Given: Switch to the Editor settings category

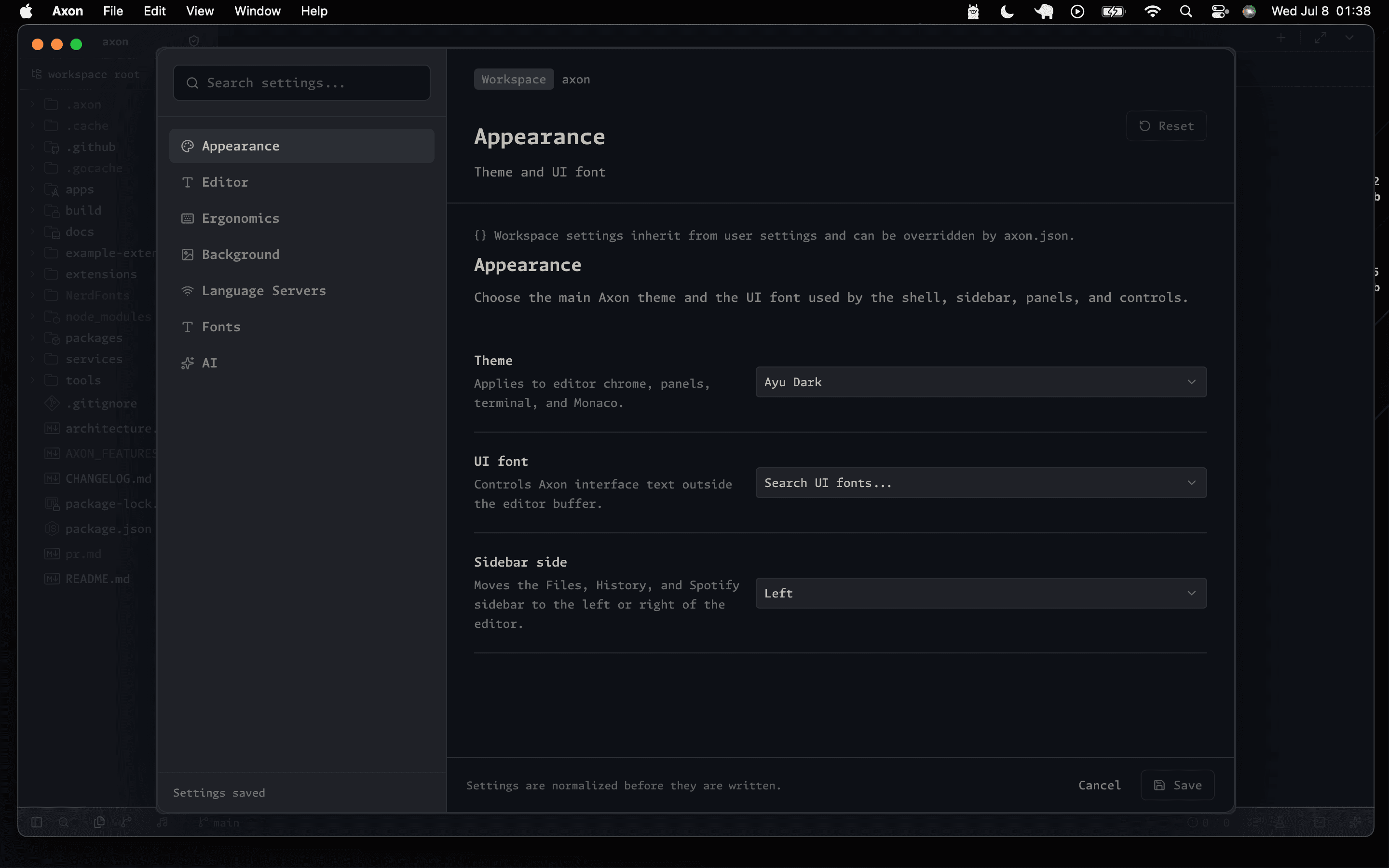Looking at the screenshot, I should [x=301, y=182].
